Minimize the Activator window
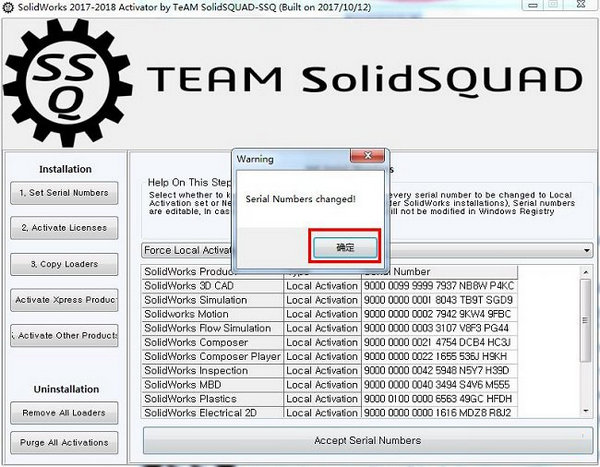The image size is (600, 467). point(533,5)
